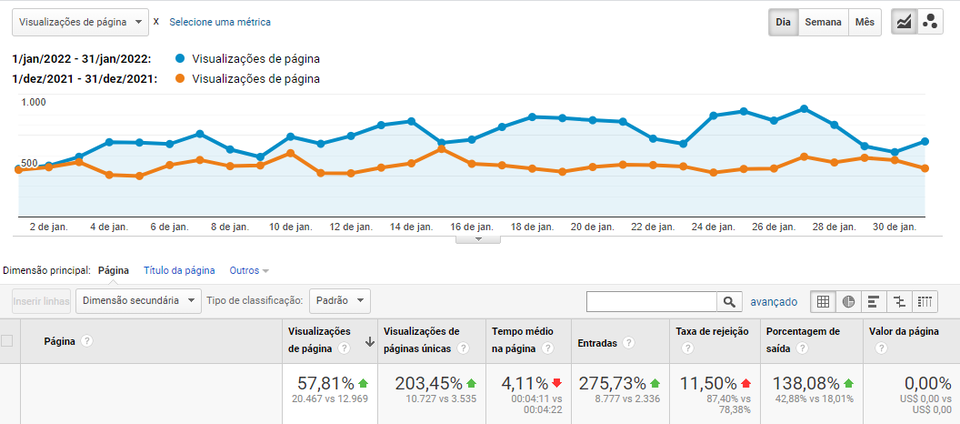Select all rows with header checkbox

7,341
